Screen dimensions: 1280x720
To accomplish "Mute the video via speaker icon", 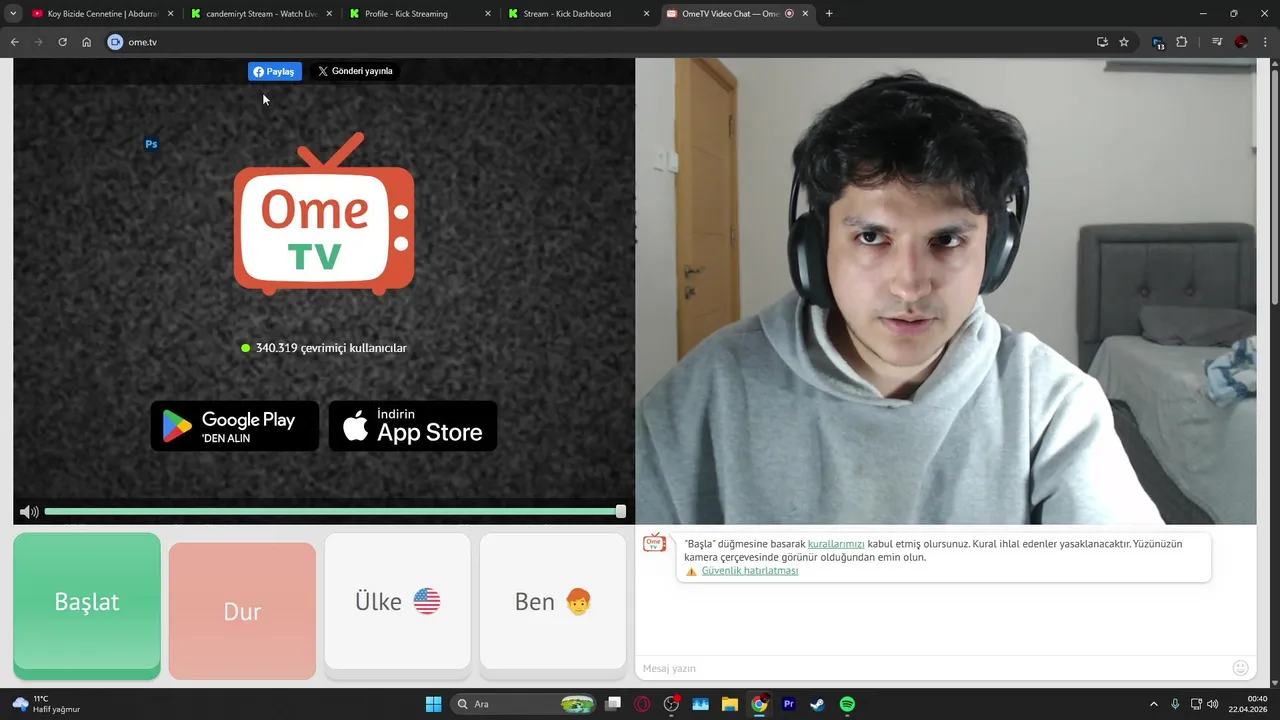I will coord(29,512).
